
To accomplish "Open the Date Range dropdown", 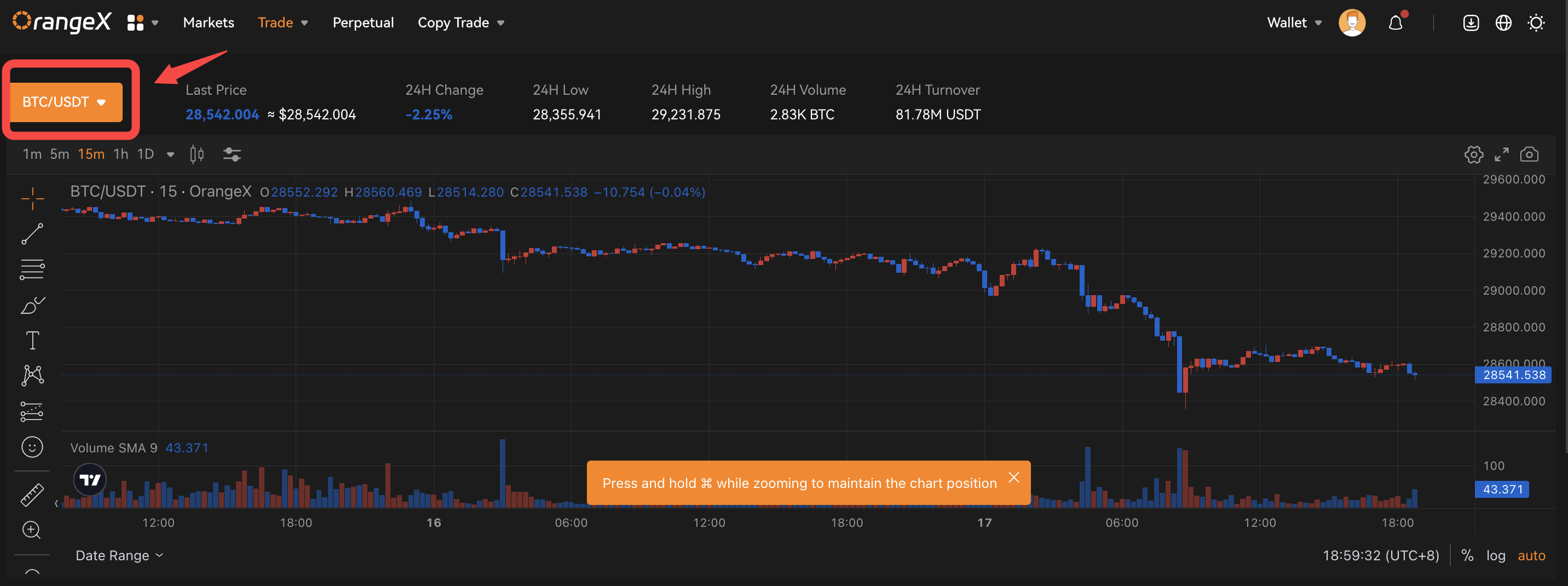I will click(x=119, y=555).
